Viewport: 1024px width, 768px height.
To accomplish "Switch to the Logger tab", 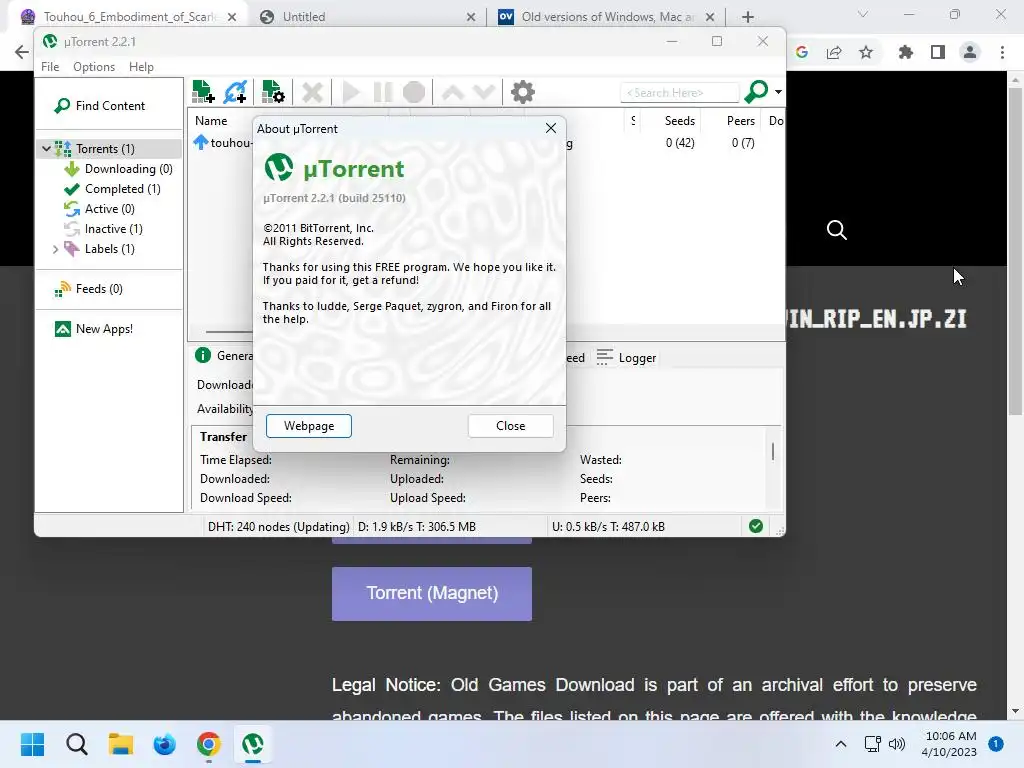I will [x=627, y=358].
